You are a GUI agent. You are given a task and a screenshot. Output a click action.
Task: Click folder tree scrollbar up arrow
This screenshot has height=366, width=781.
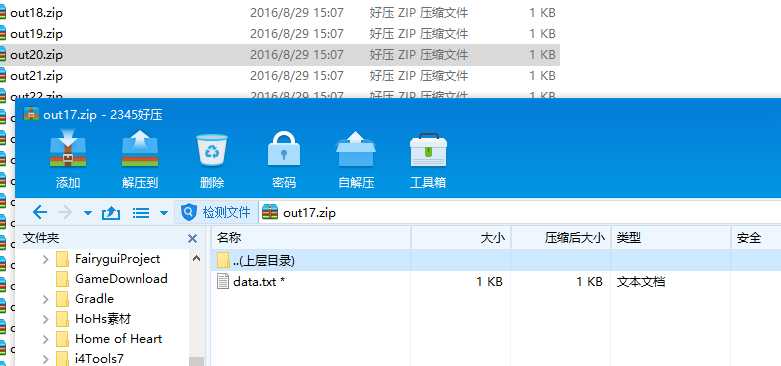tap(196, 258)
